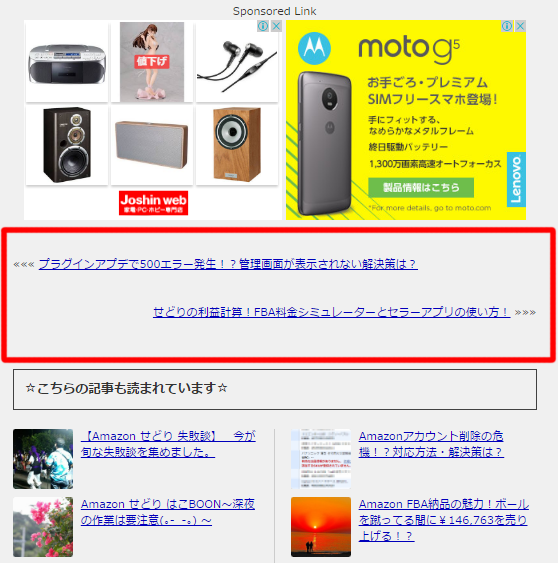Screen dimensions: 558x563
Task: Click the Motorola logo icon
Action: [x=314, y=48]
